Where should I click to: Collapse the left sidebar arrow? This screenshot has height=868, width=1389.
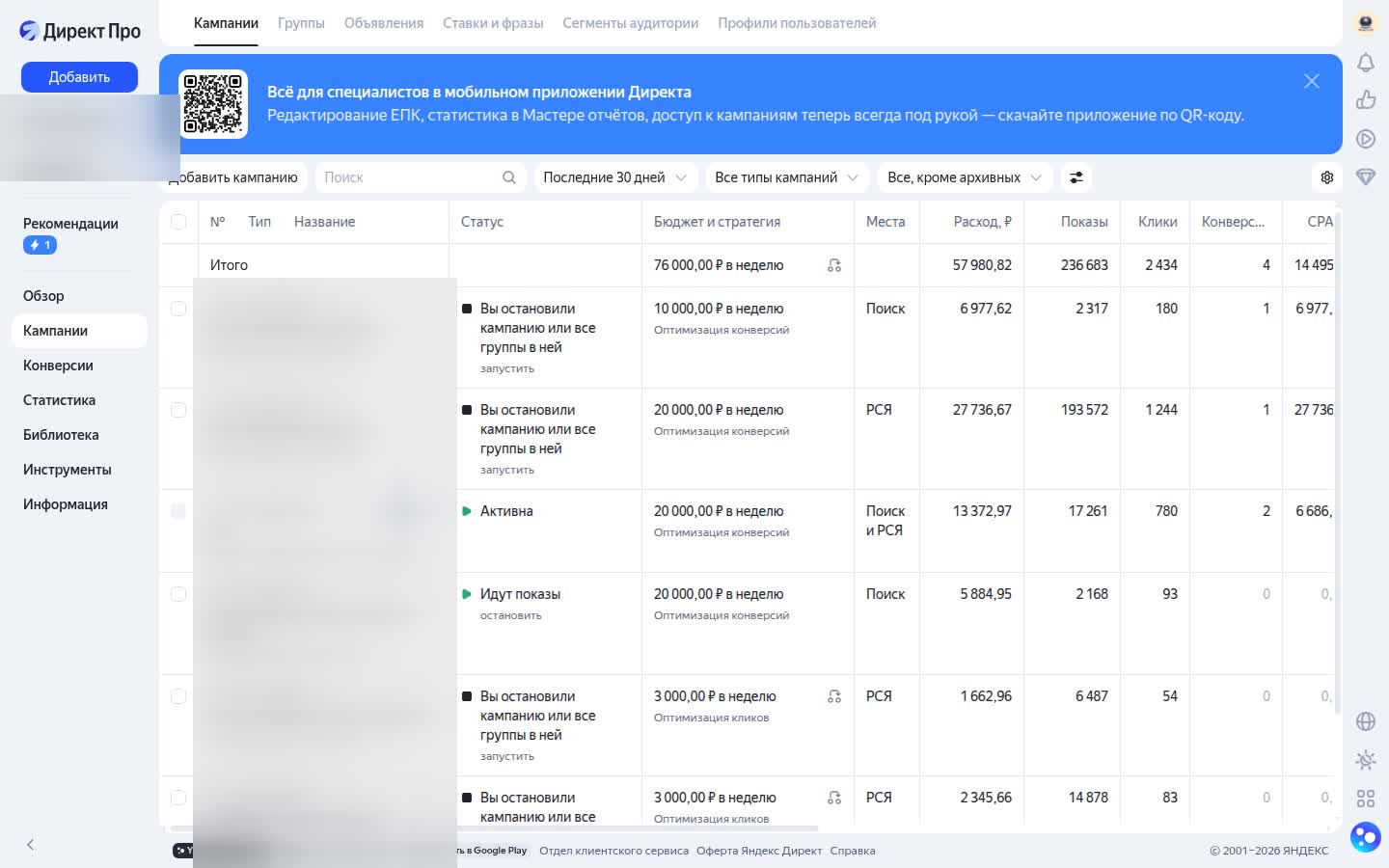coord(30,845)
